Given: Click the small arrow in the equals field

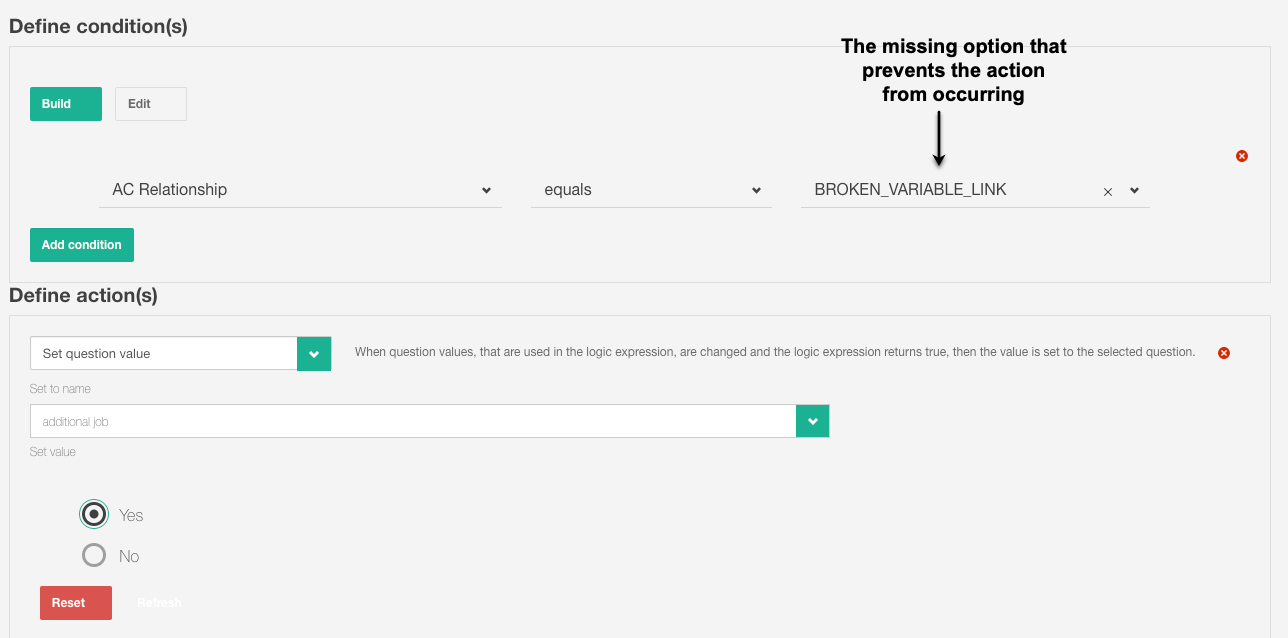Looking at the screenshot, I should click(756, 190).
